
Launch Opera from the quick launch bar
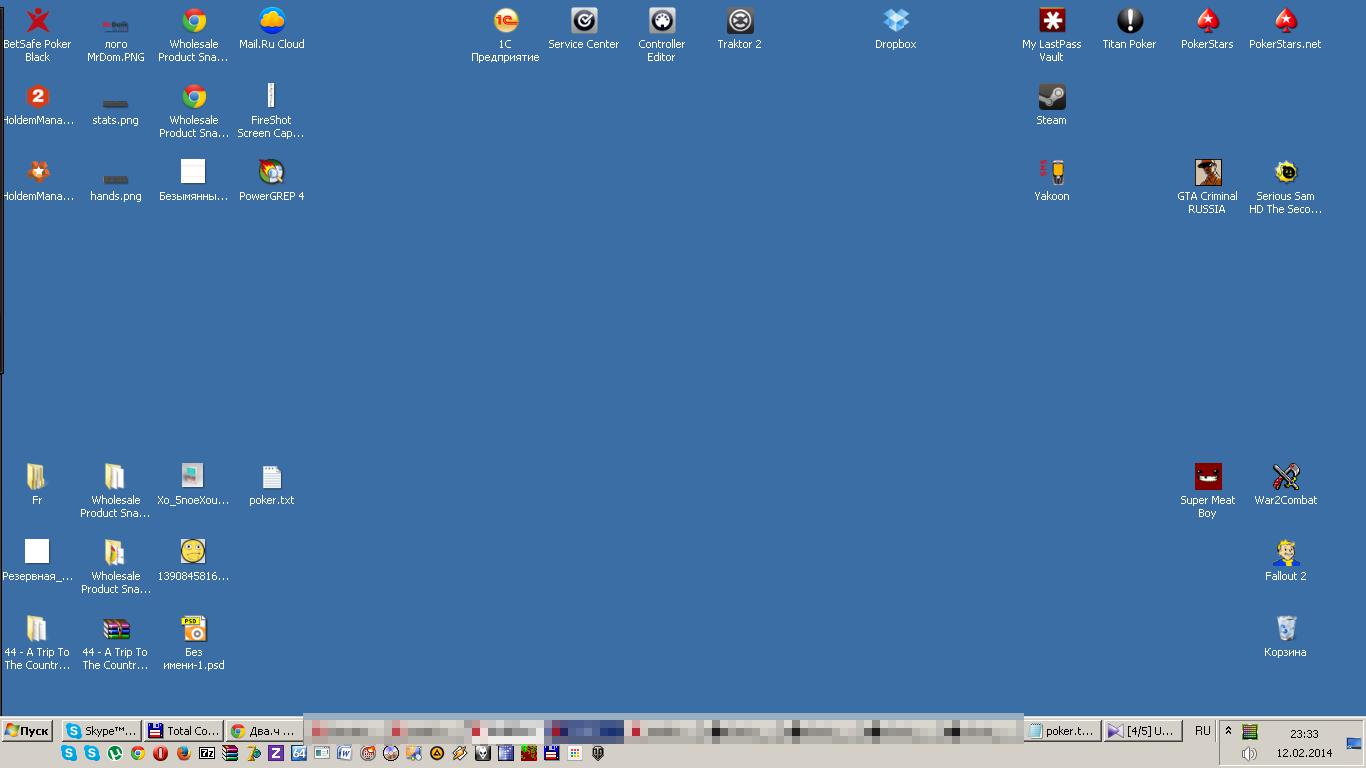click(x=161, y=753)
